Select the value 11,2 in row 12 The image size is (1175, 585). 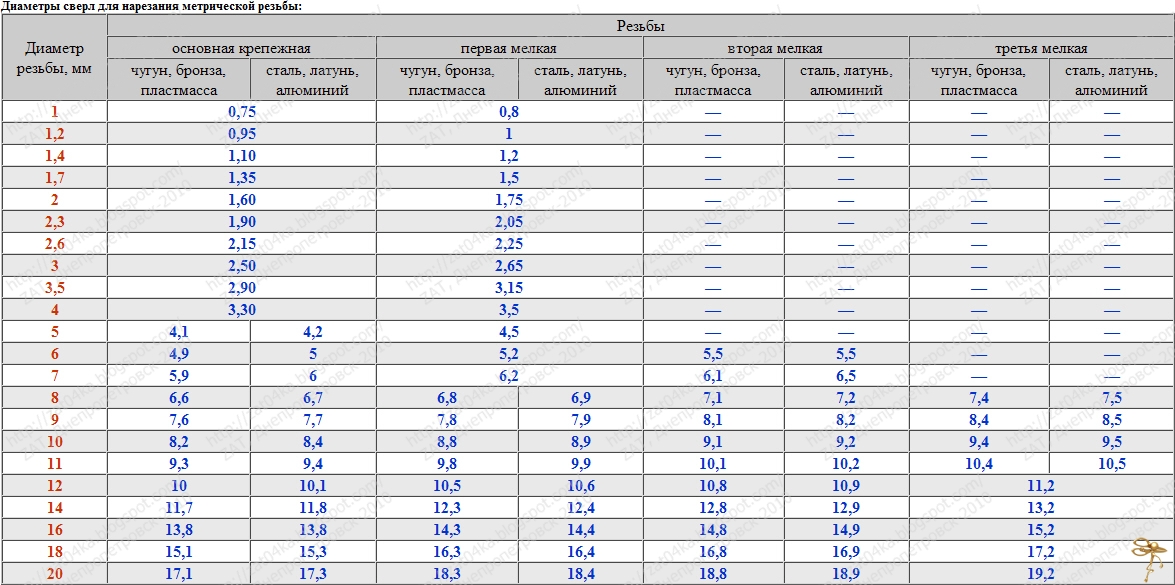tap(1042, 485)
